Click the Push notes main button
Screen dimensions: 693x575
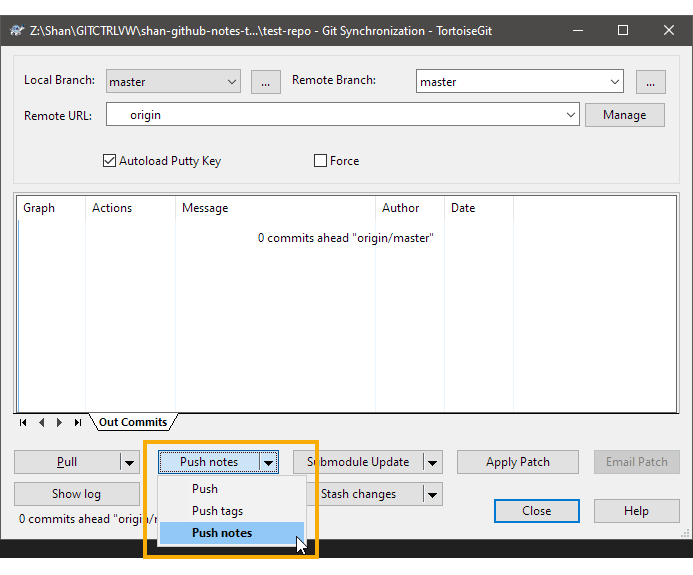point(209,462)
